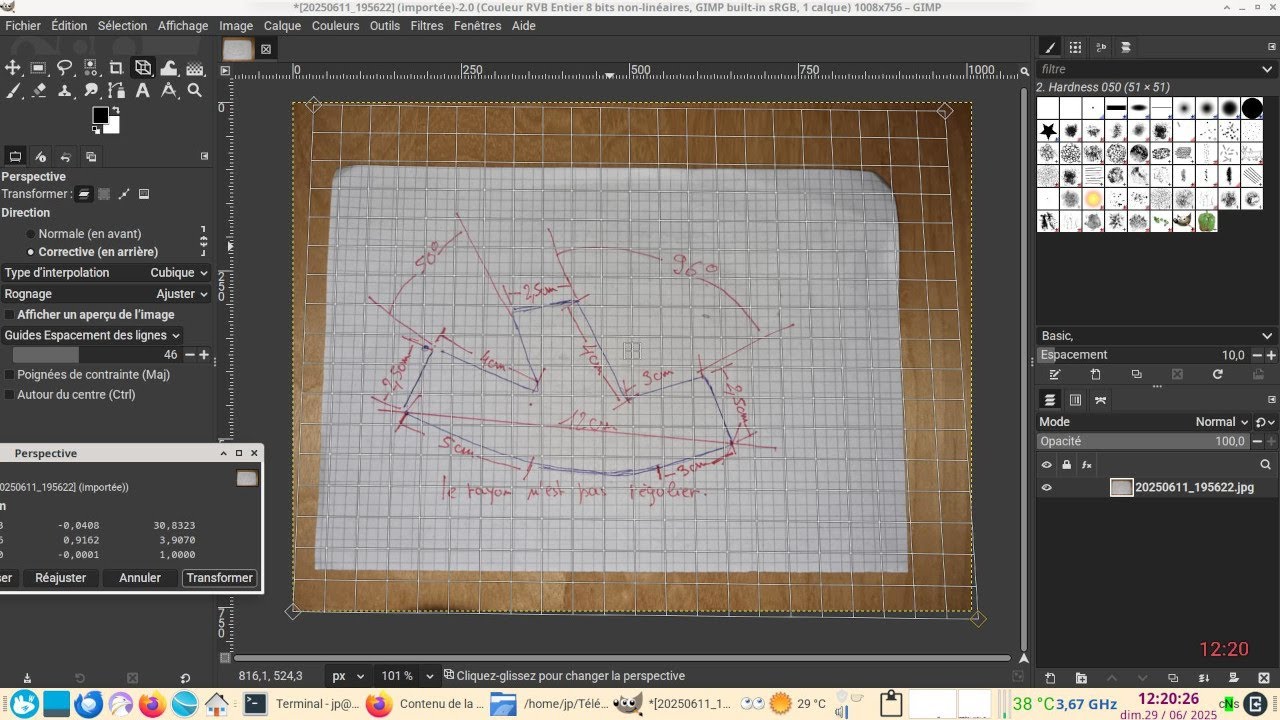Image resolution: width=1280 pixels, height=720 pixels.
Task: Decrease brush Espacement with minus button
Action: click(x=1256, y=355)
